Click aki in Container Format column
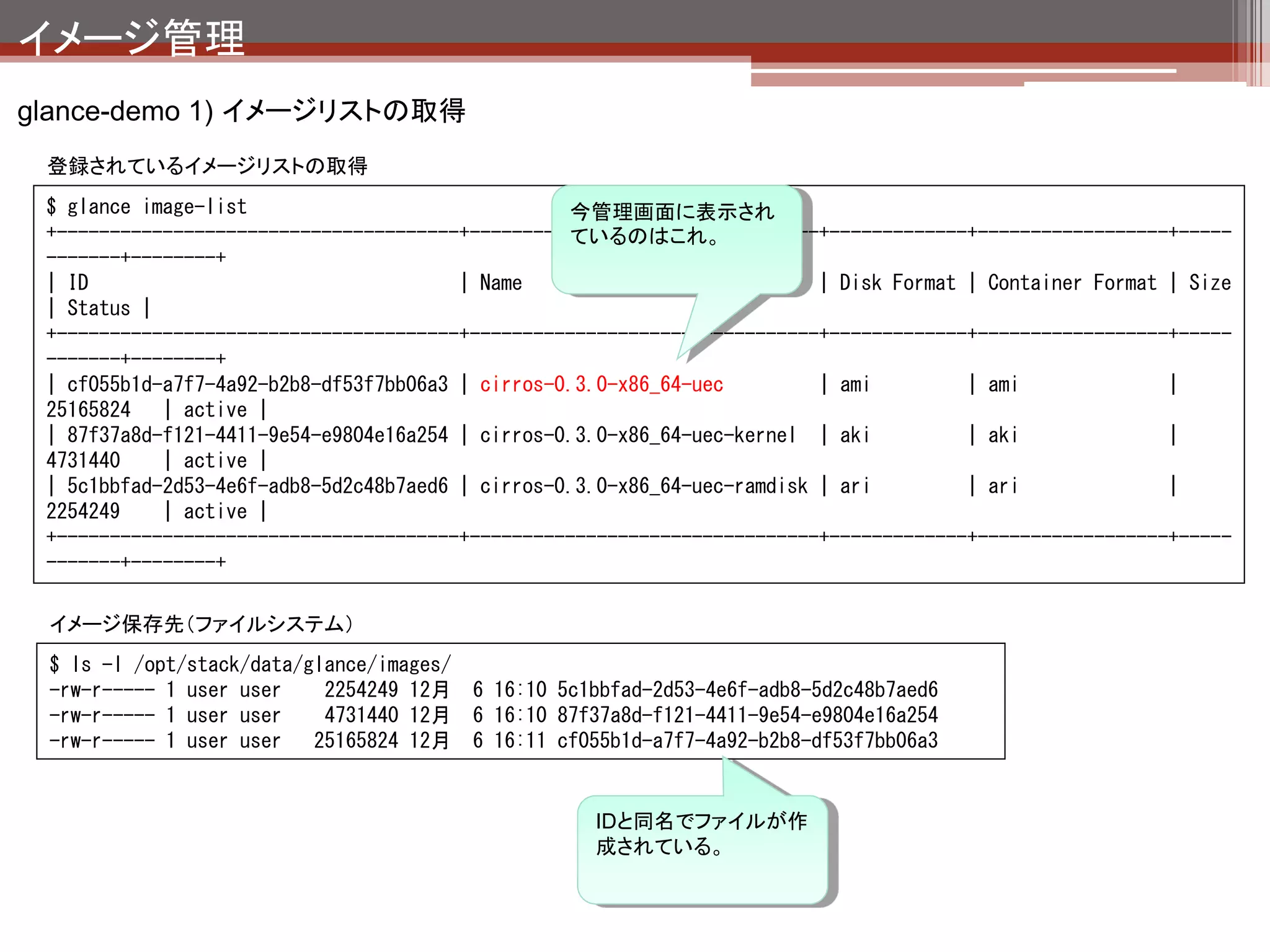1270x952 pixels. (x=1003, y=435)
